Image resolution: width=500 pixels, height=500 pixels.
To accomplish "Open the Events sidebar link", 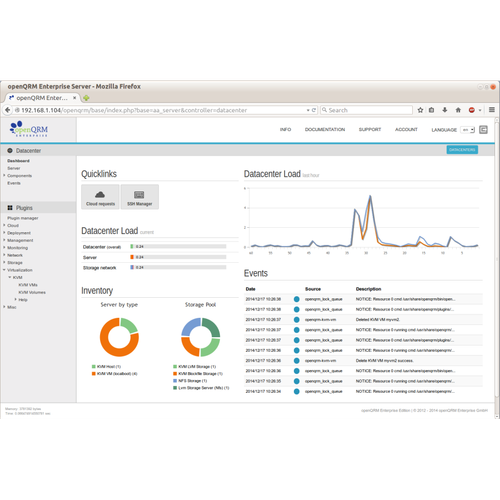I will point(14,183).
